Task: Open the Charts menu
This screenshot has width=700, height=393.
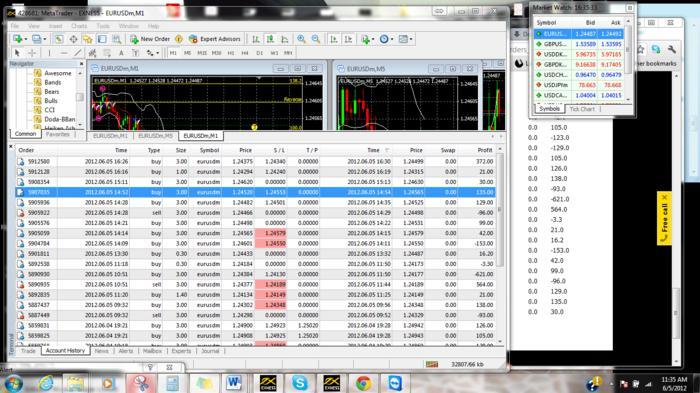Action: click(x=79, y=26)
